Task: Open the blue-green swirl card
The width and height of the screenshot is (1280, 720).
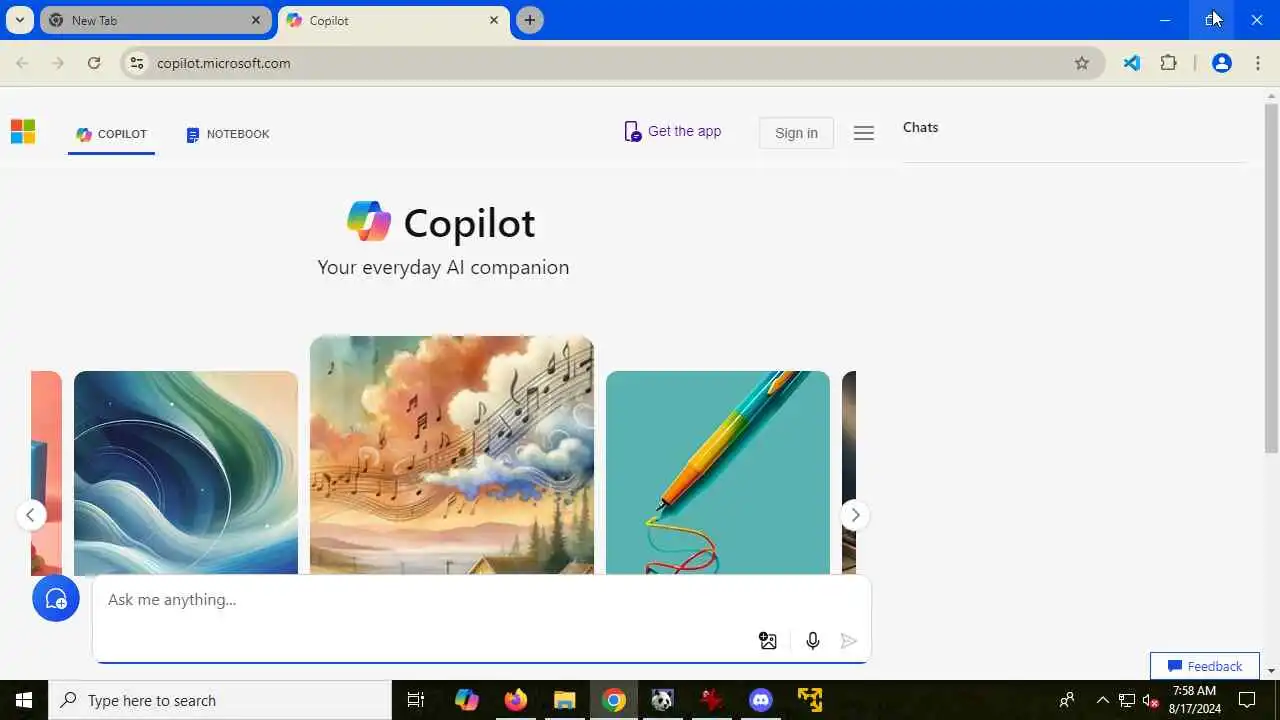Action: [186, 472]
